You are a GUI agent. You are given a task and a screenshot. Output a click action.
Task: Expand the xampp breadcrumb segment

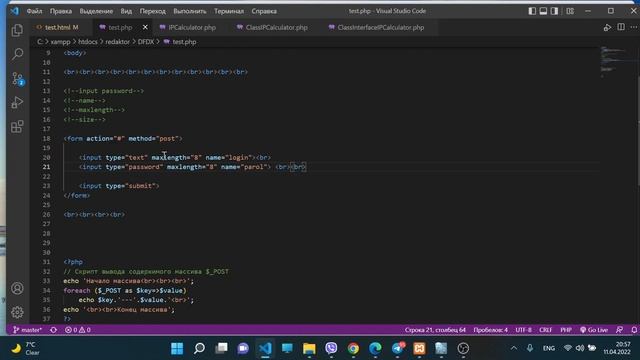click(60, 42)
